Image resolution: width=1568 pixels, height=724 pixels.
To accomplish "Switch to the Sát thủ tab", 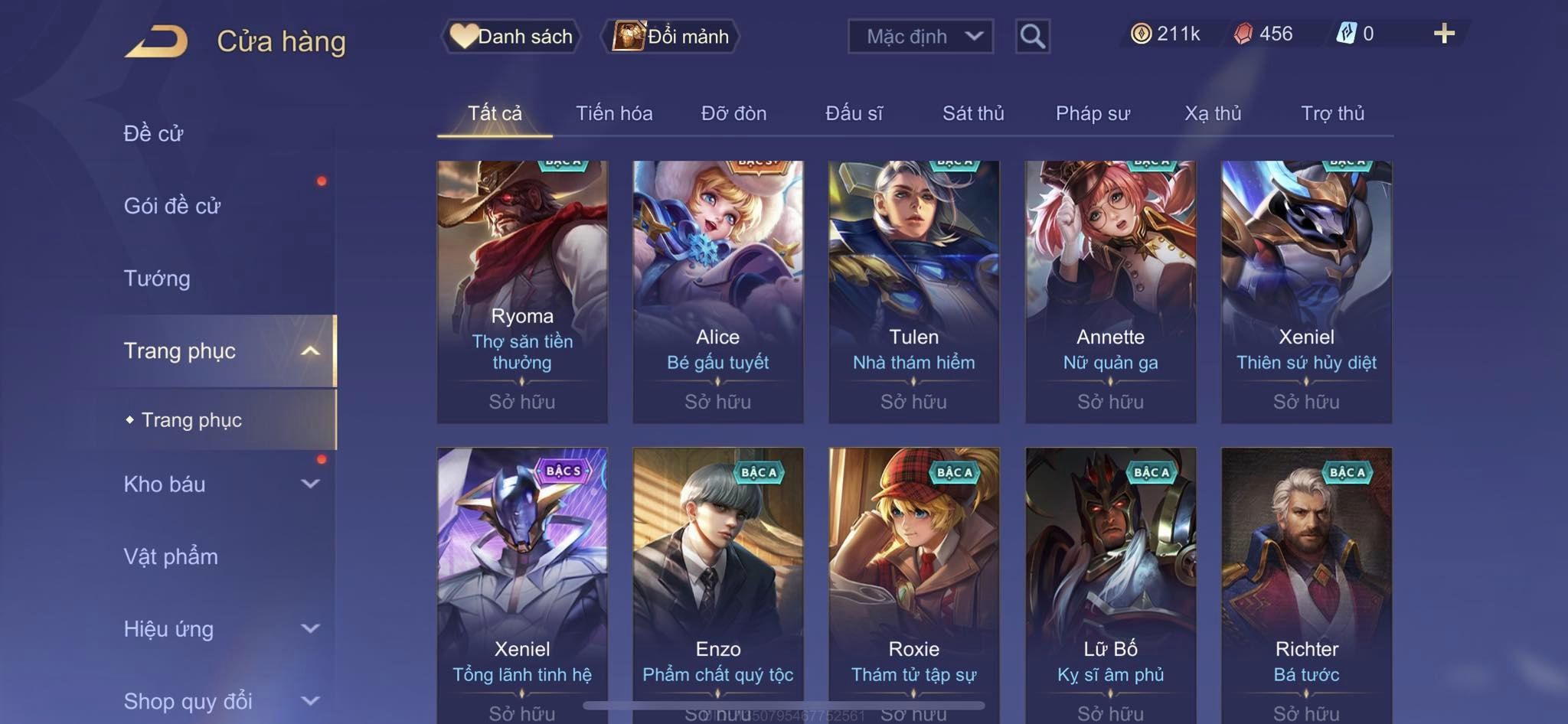I will (973, 113).
